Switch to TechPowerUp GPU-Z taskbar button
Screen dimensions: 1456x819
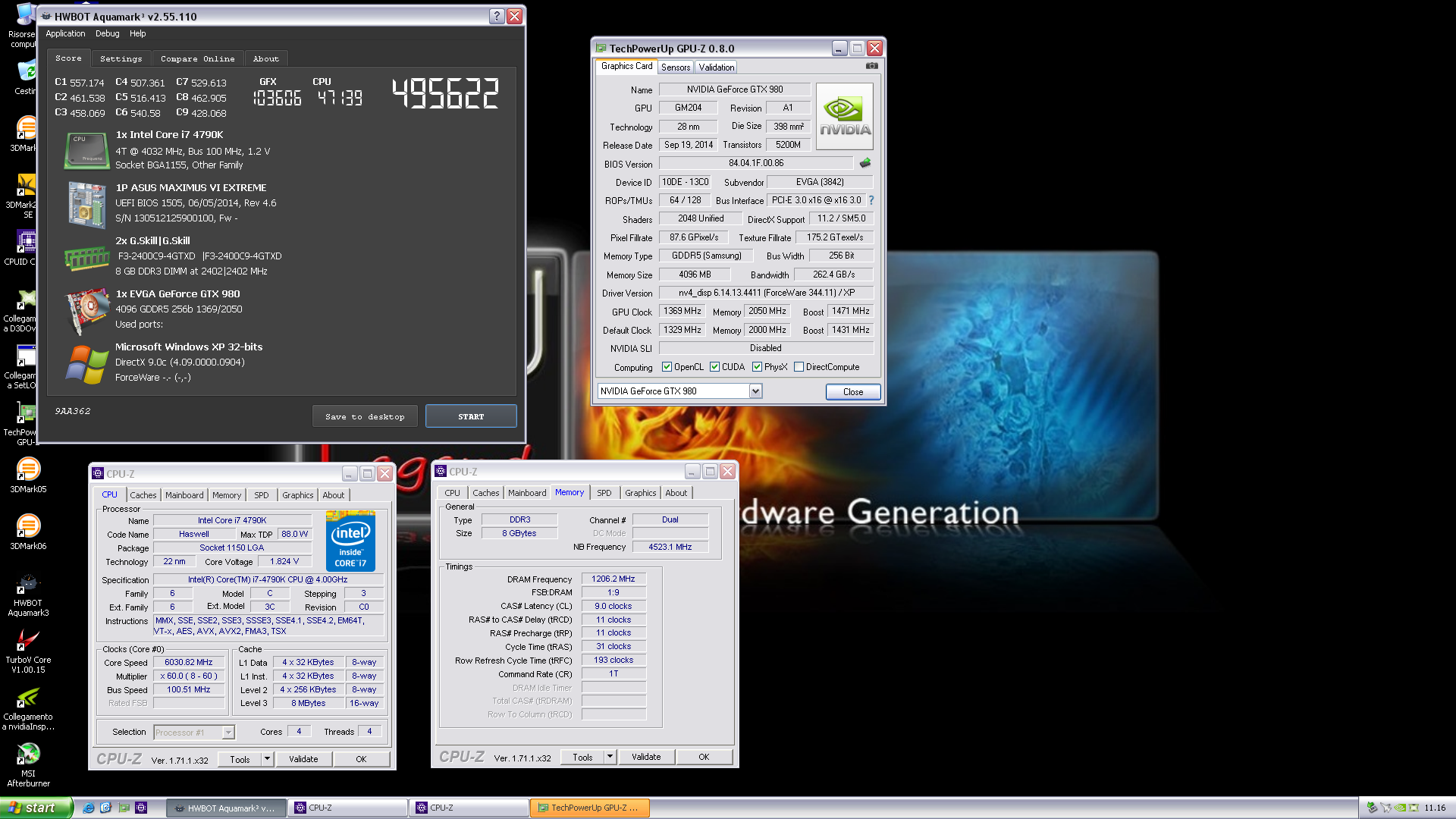click(x=589, y=808)
